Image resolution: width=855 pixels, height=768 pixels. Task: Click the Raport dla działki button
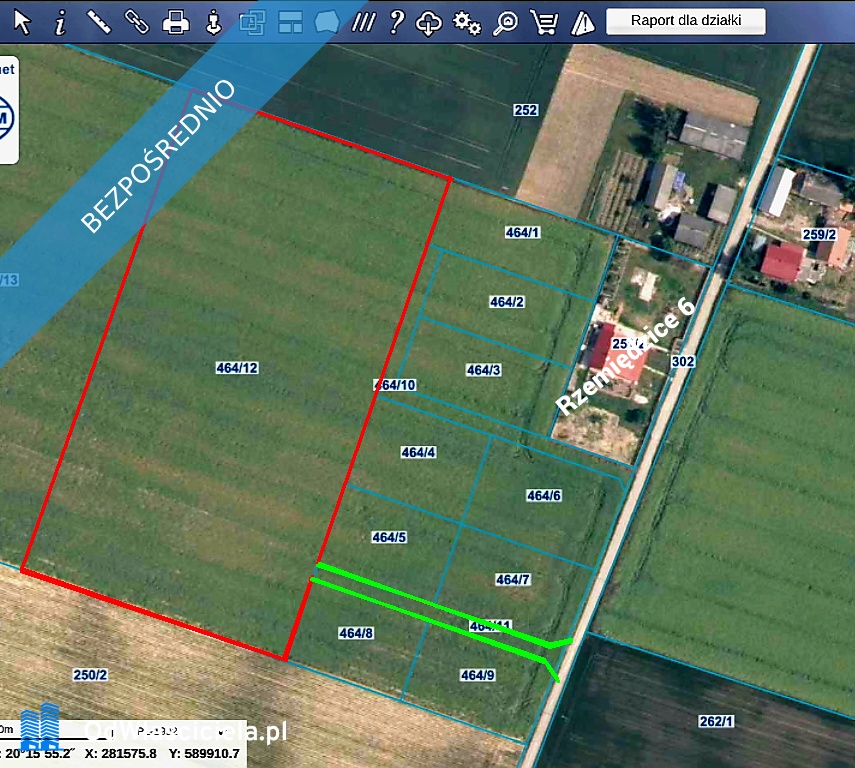coord(685,20)
